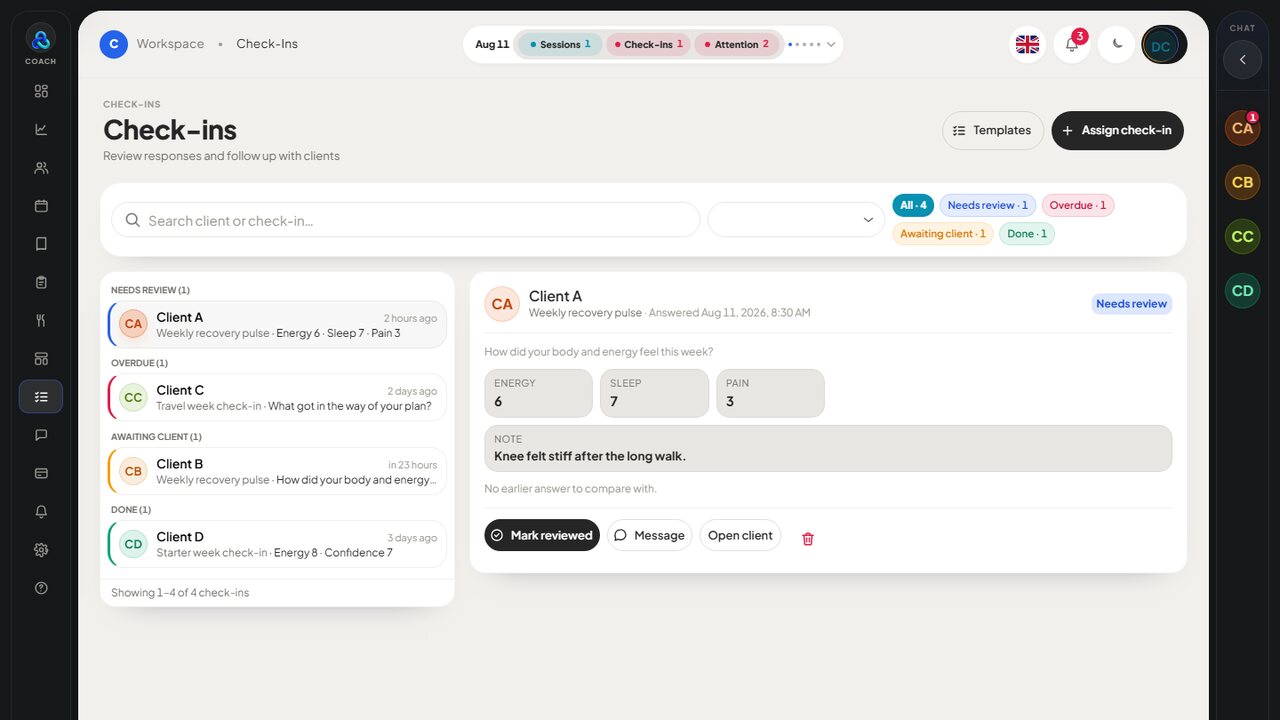The width and height of the screenshot is (1280, 720).
Task: Delete check-in using red trash icon
Action: tap(808, 538)
